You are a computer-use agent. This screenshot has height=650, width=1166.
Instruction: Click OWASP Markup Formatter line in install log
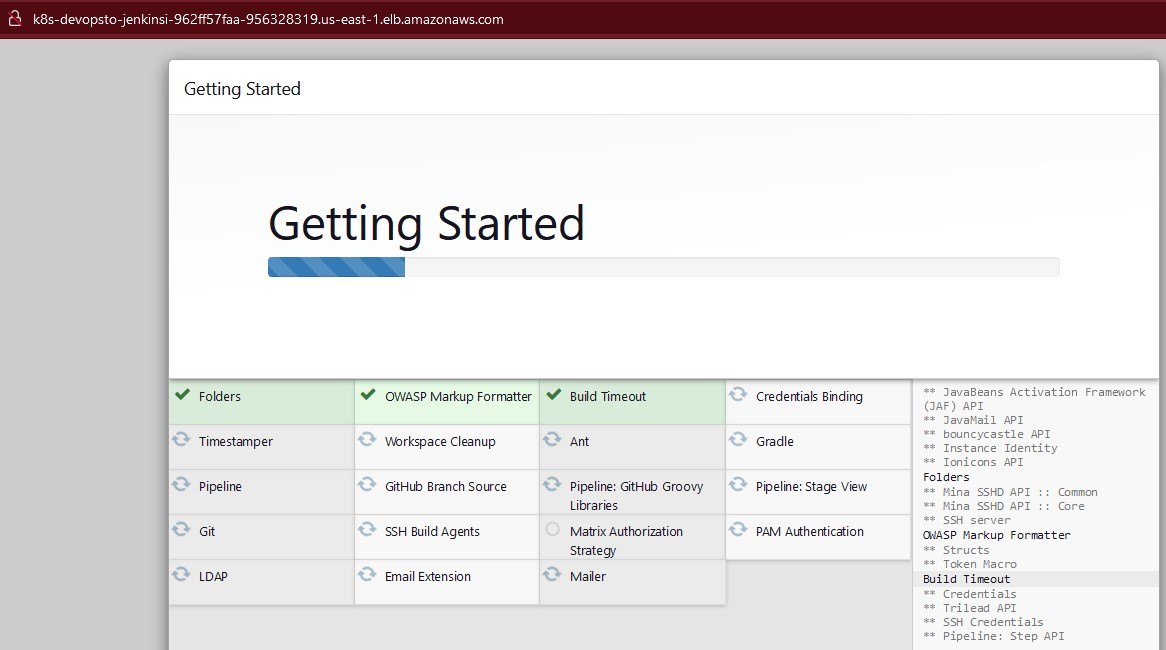pos(996,535)
